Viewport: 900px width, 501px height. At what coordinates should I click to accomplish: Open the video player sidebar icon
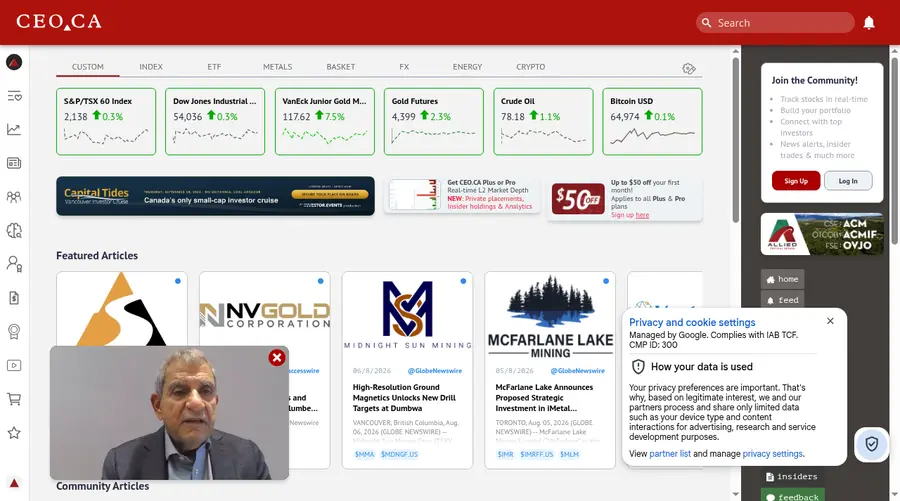pyautogui.click(x=14, y=366)
